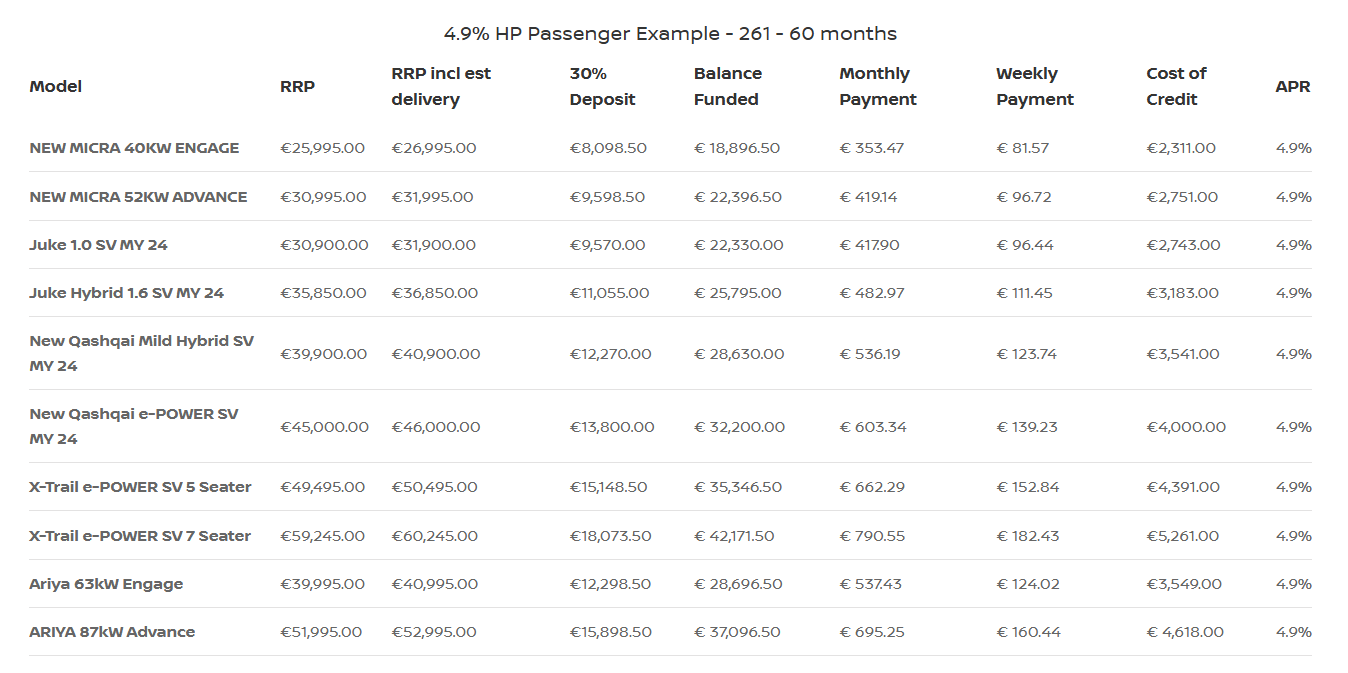
Task: Select X-Trail e-POWER SV 5 Seater
Action: pos(140,487)
